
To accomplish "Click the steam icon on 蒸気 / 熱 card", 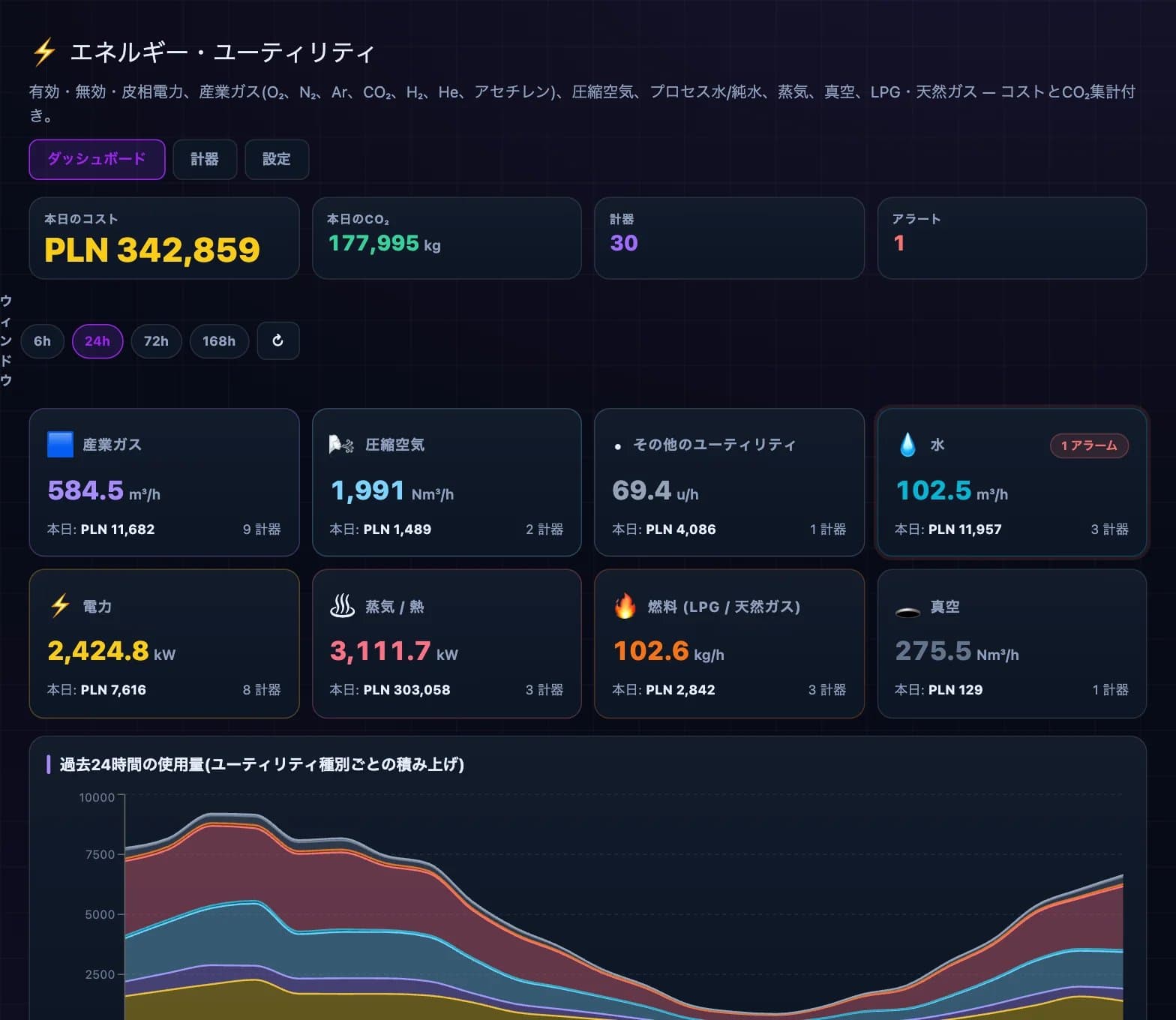I will click(x=342, y=606).
